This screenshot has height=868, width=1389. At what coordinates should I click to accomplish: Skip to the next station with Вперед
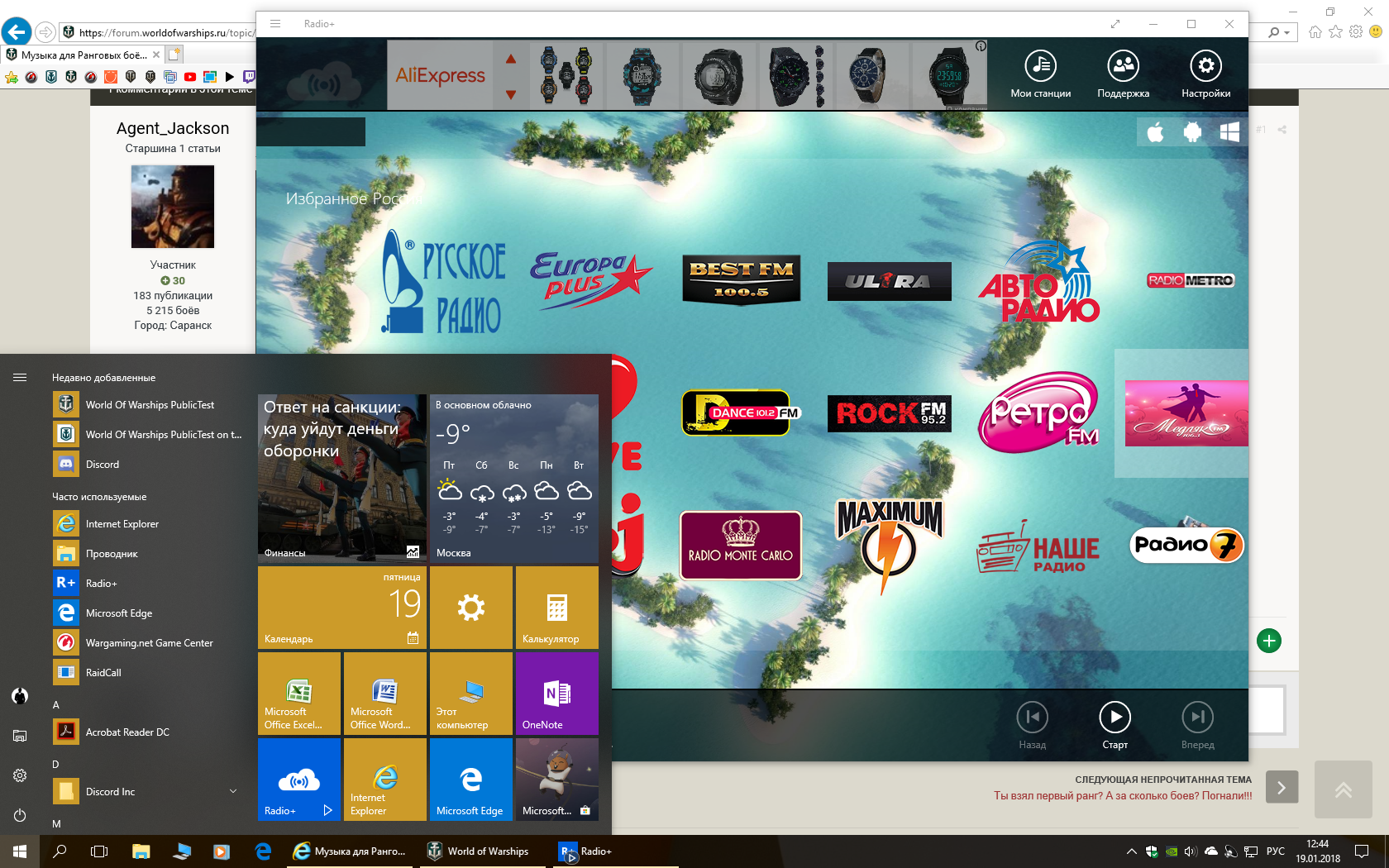[x=1197, y=725]
